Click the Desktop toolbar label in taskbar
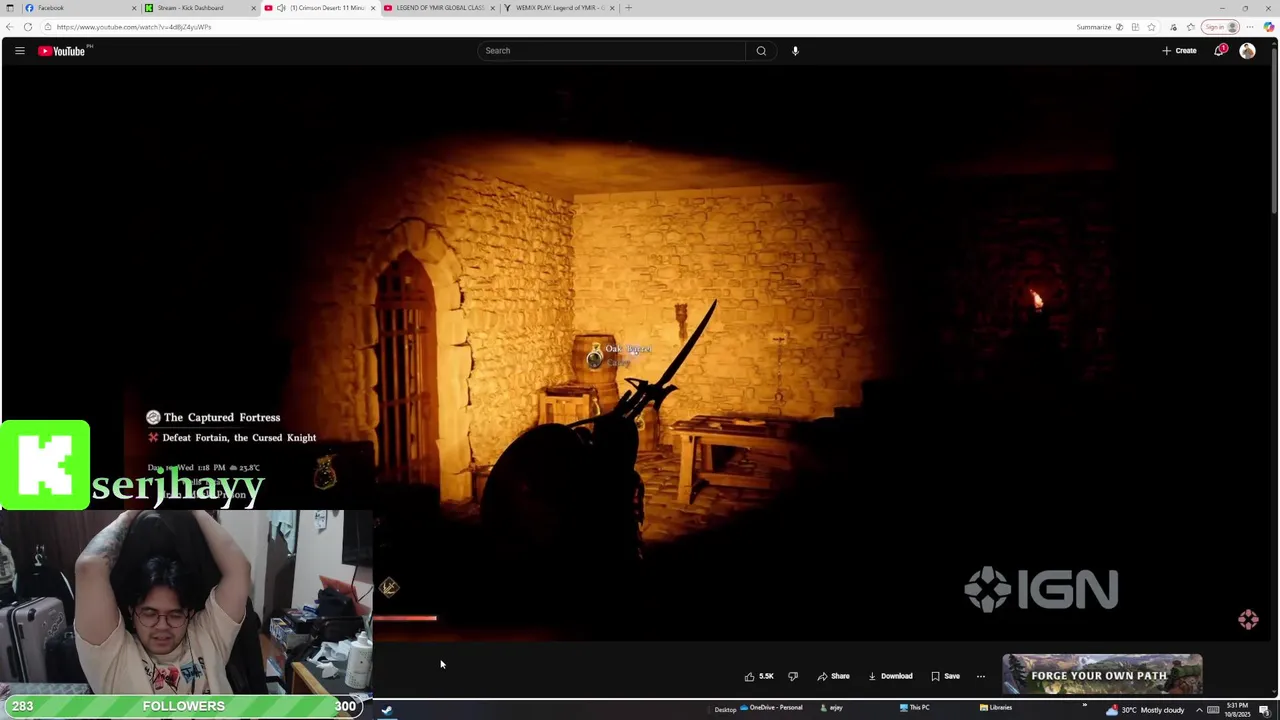Image resolution: width=1280 pixels, height=720 pixels. click(x=725, y=710)
